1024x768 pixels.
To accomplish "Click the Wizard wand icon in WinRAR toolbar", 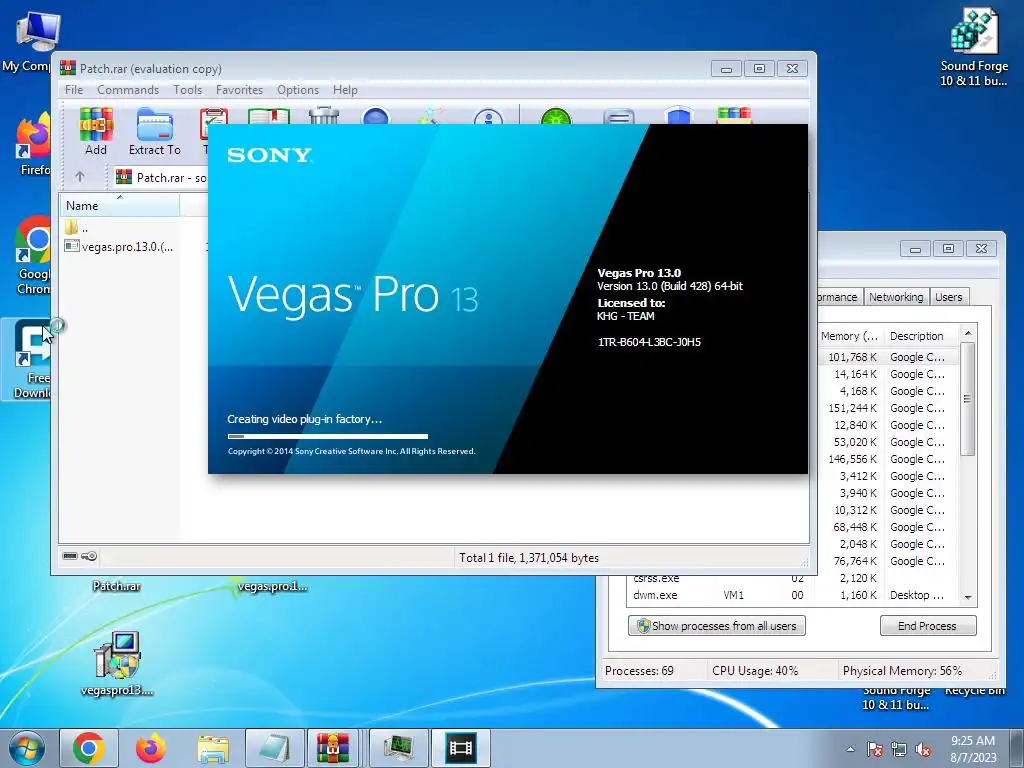I will 430,116.
